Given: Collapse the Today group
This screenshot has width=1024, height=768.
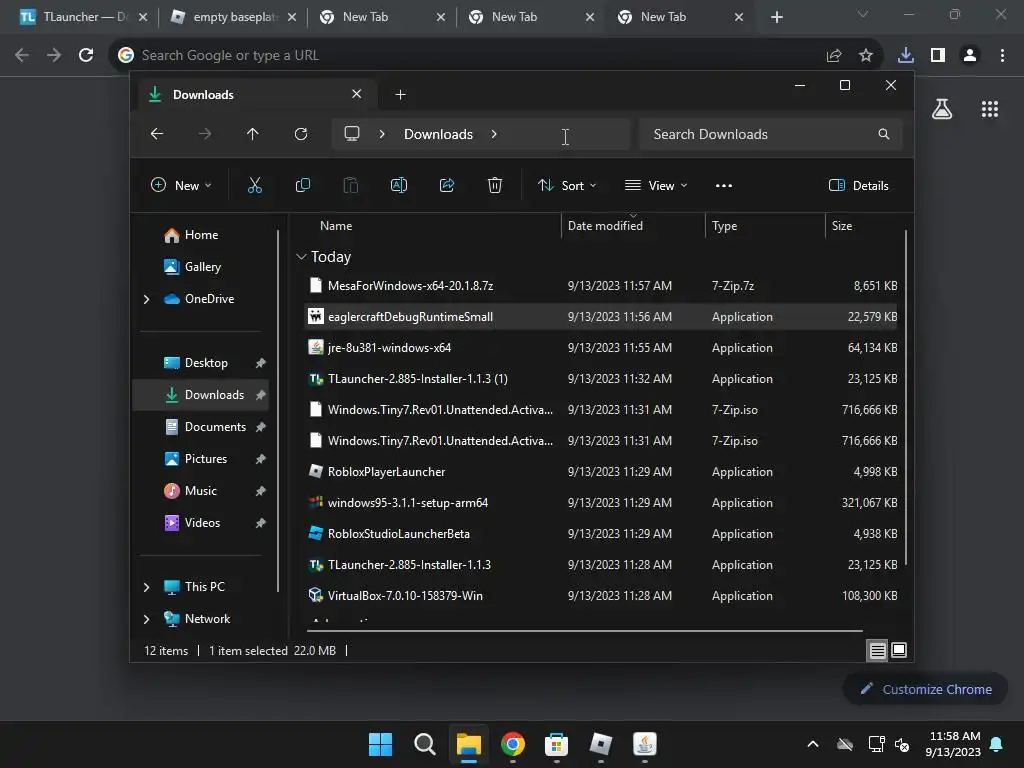Looking at the screenshot, I should coord(301,257).
